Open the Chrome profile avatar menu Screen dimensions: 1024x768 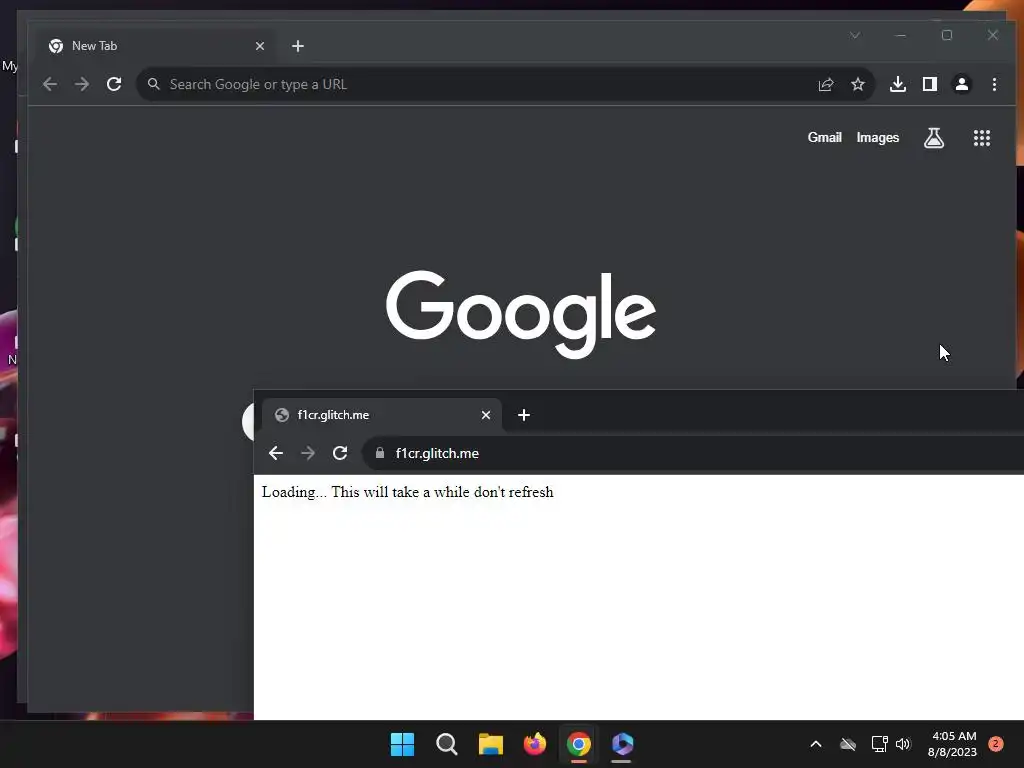click(x=962, y=84)
